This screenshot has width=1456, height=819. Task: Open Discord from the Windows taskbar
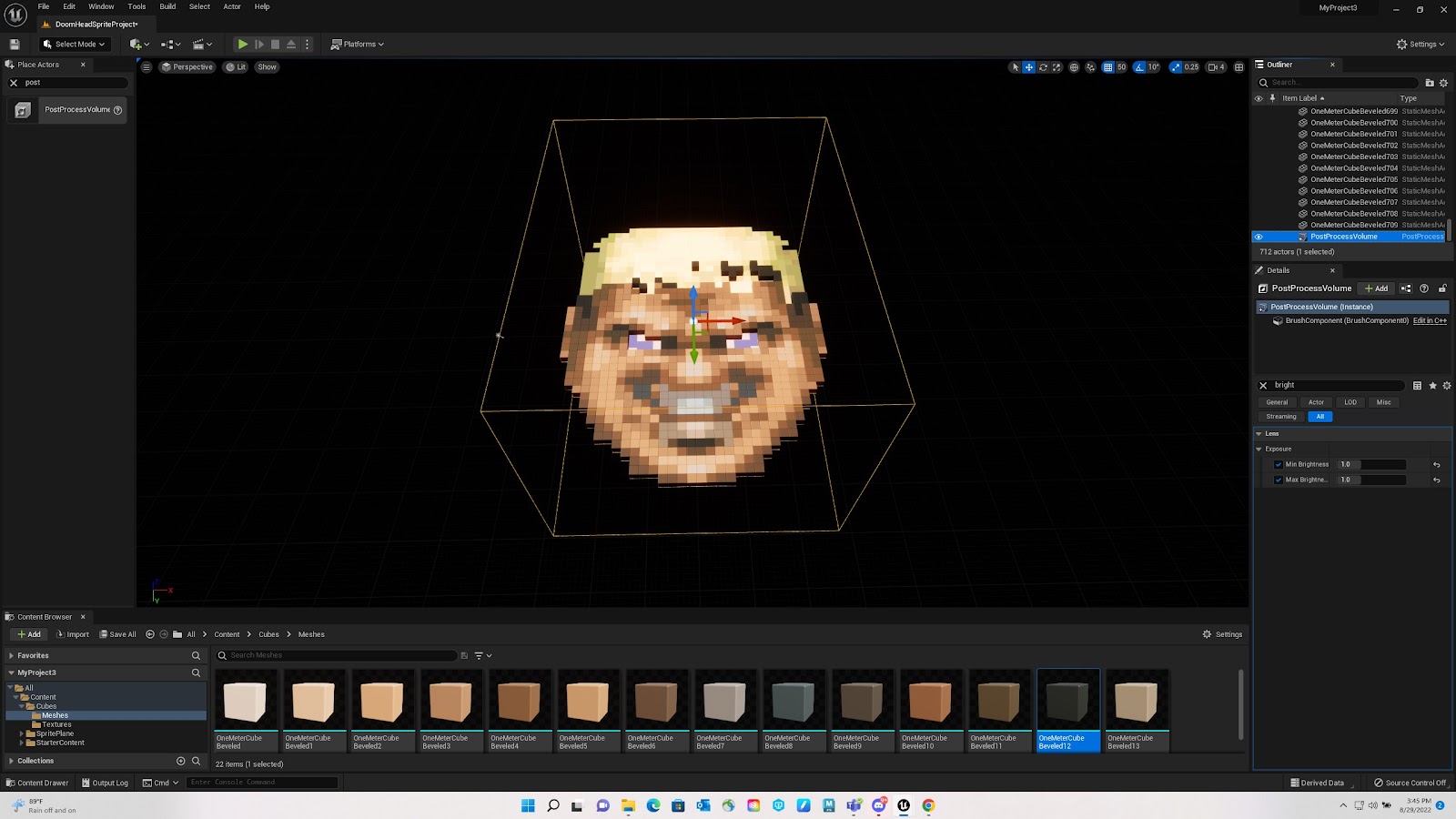[x=879, y=805]
